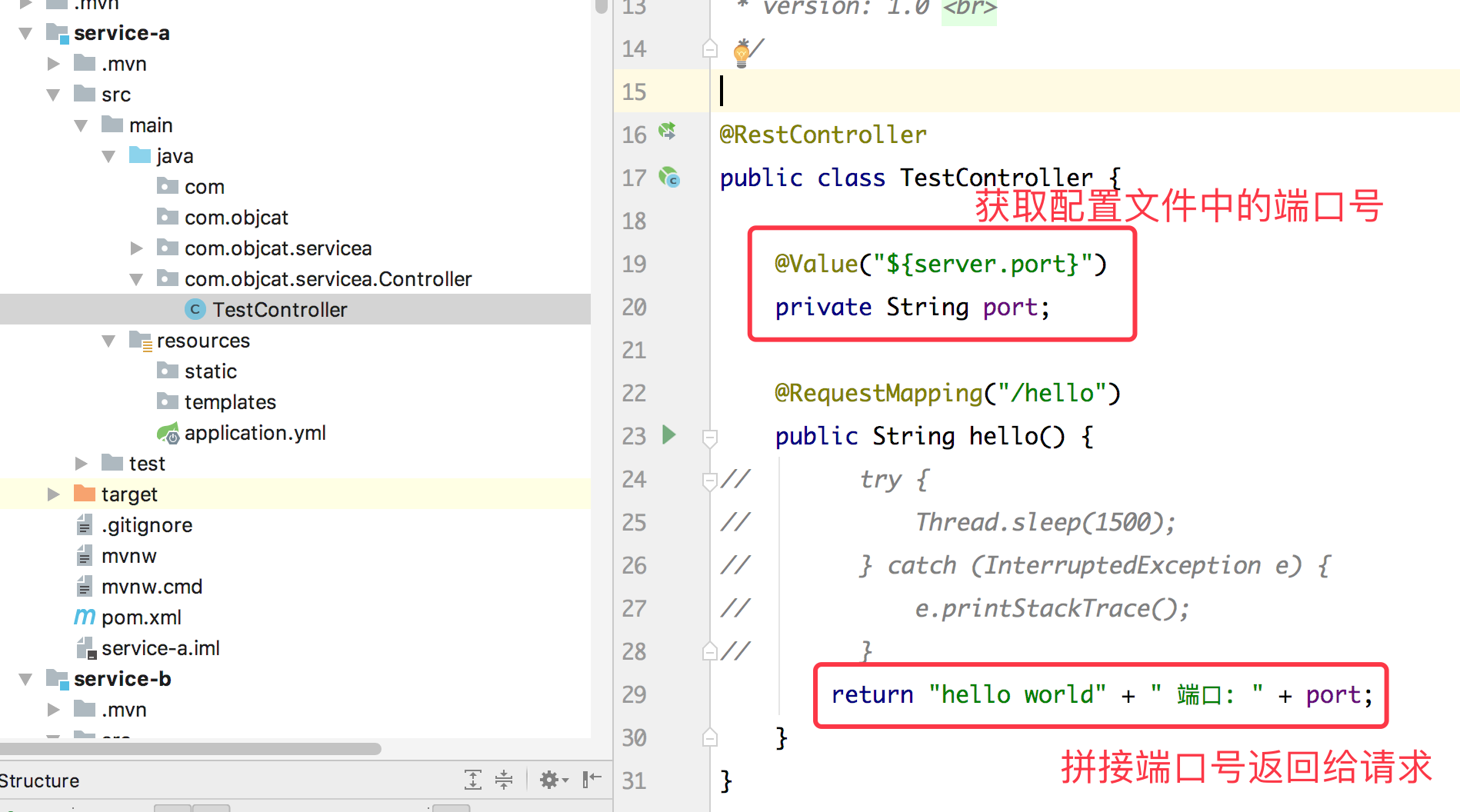Click the Spring application.yml leaf icon
1460x812 pixels.
[168, 433]
